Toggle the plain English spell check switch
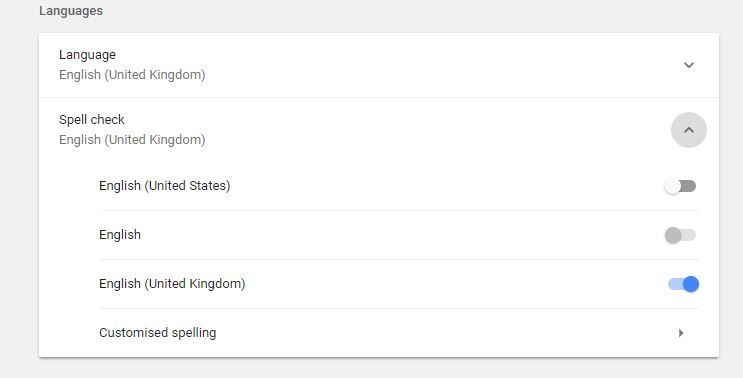 (680, 235)
